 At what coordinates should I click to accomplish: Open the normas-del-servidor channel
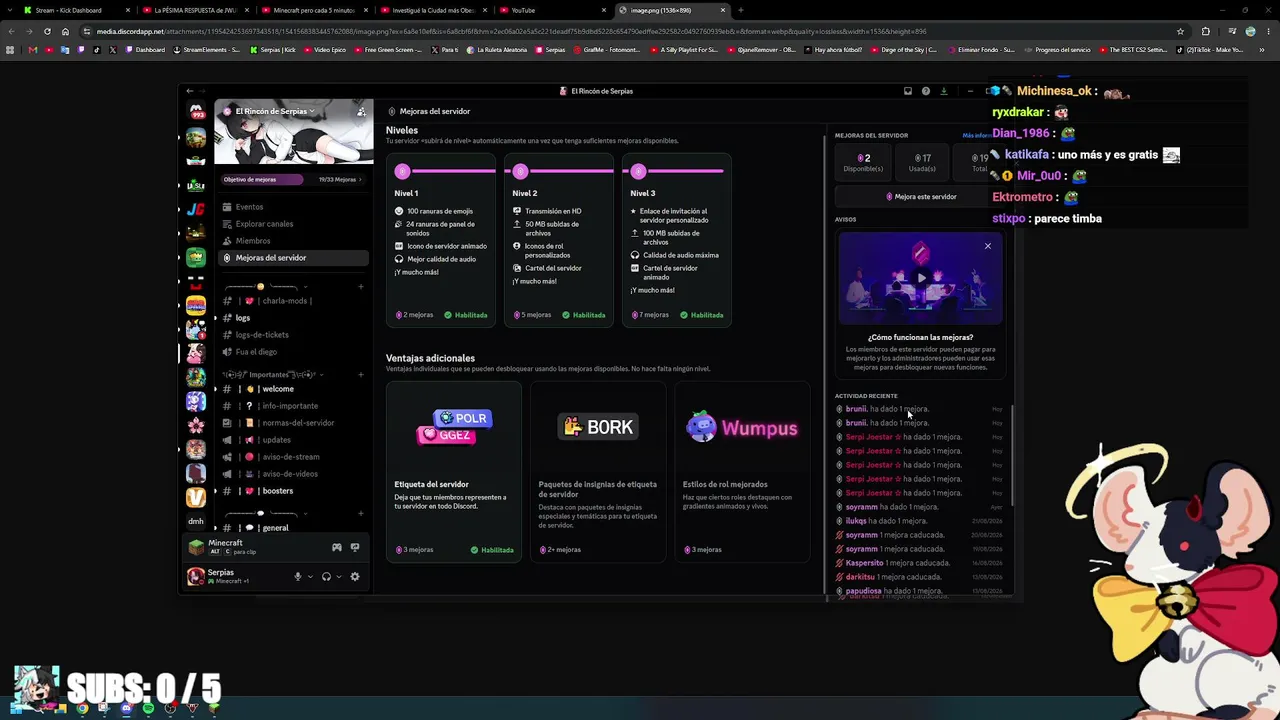(293, 423)
